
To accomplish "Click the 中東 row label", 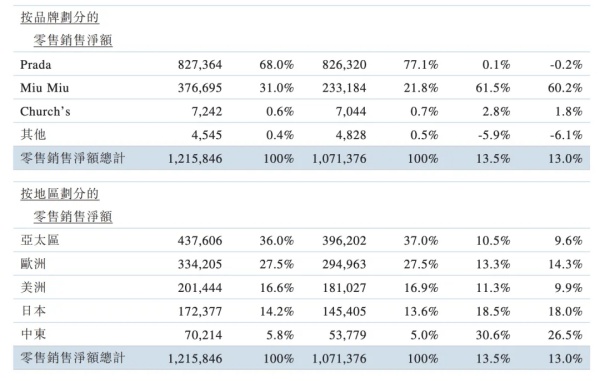I will click(x=33, y=334).
